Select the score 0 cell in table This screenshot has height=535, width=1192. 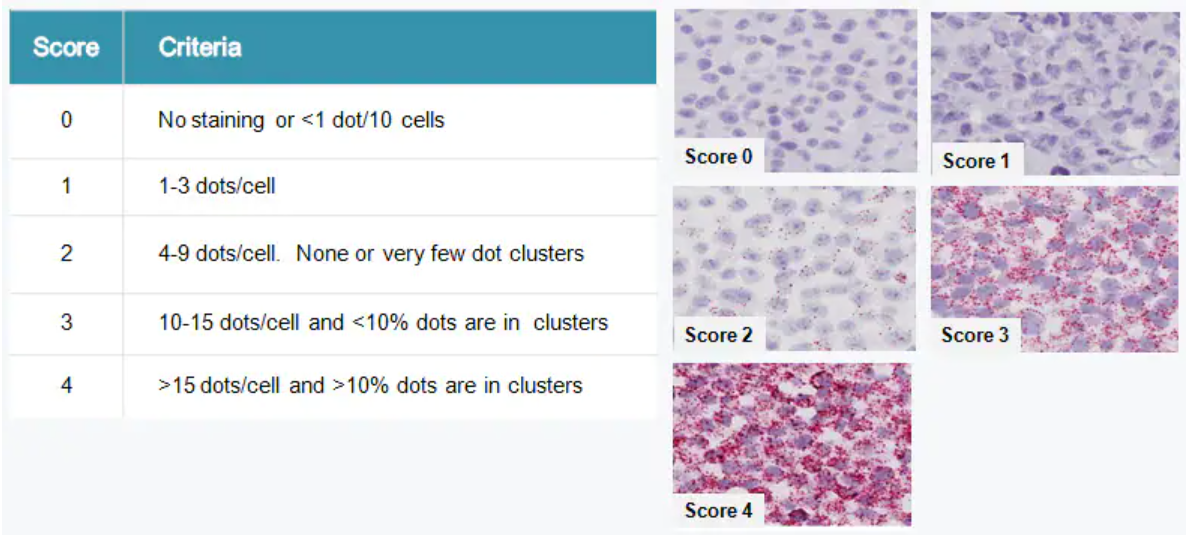point(66,121)
